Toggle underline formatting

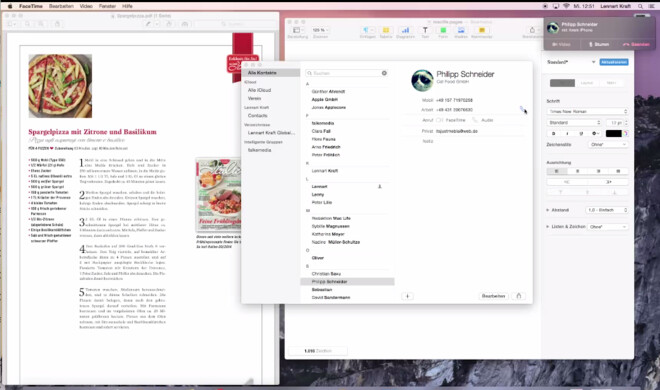point(581,133)
